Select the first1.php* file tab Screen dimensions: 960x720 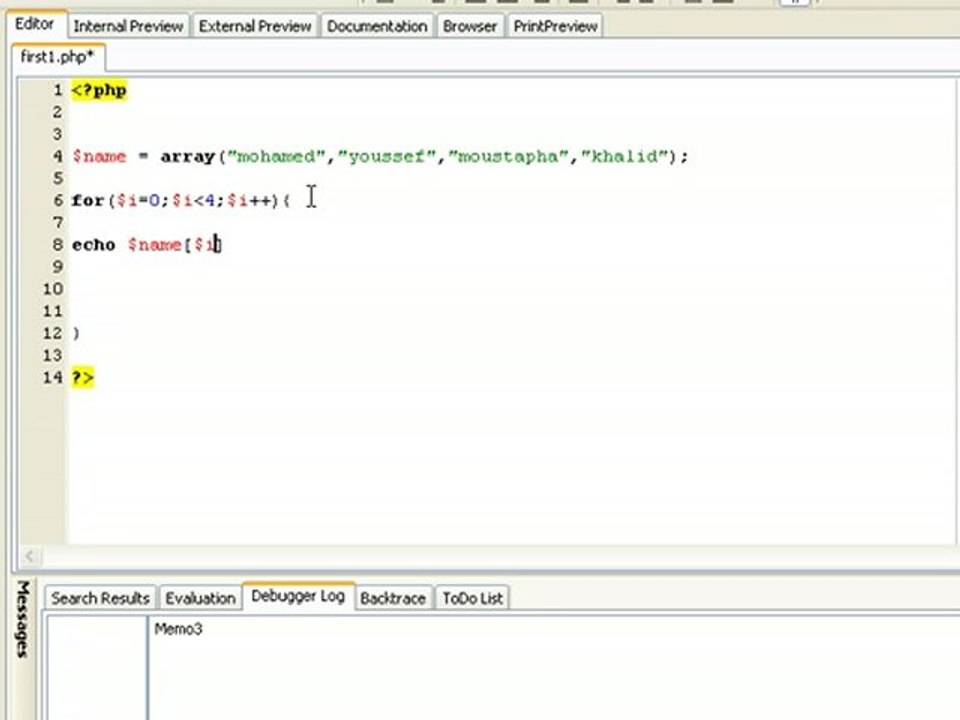coord(58,57)
